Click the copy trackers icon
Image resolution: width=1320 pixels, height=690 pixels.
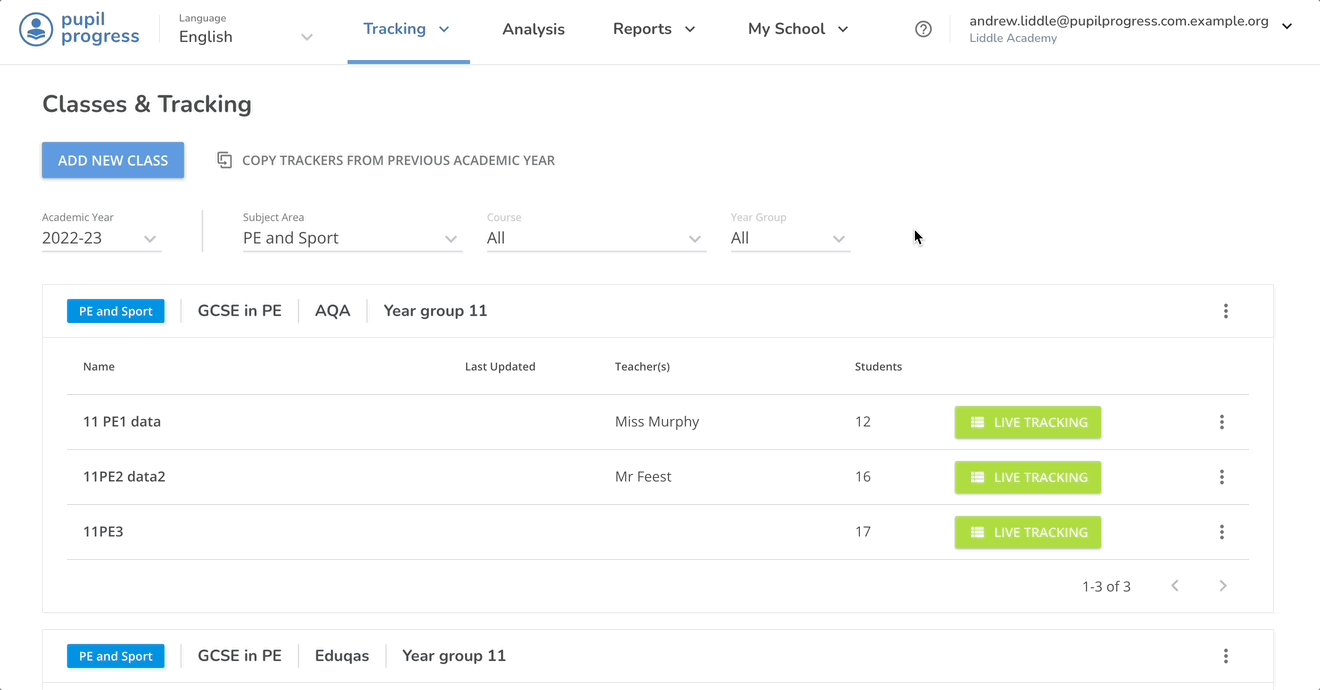225,160
